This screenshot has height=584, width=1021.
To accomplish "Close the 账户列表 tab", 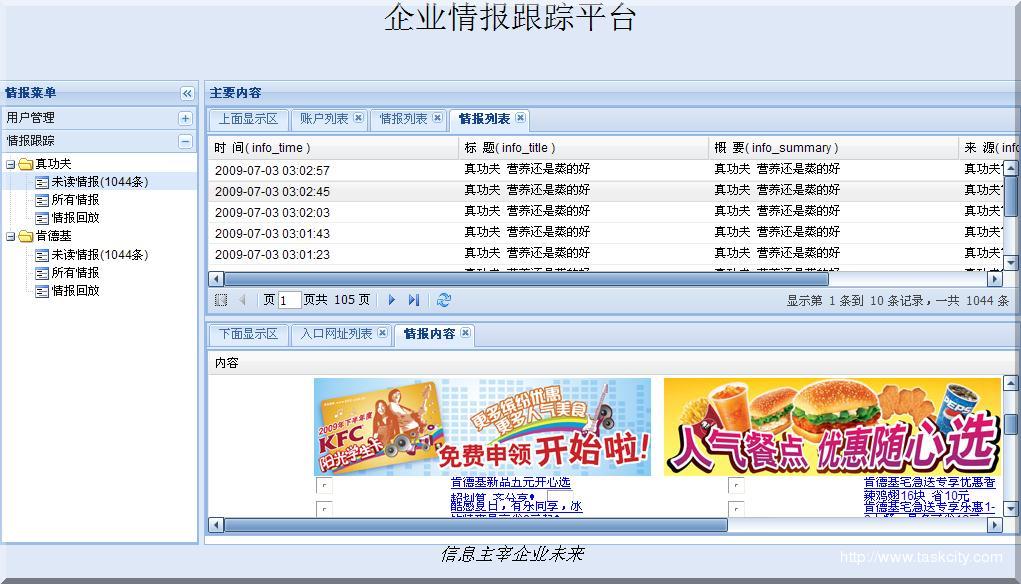I will (x=359, y=118).
